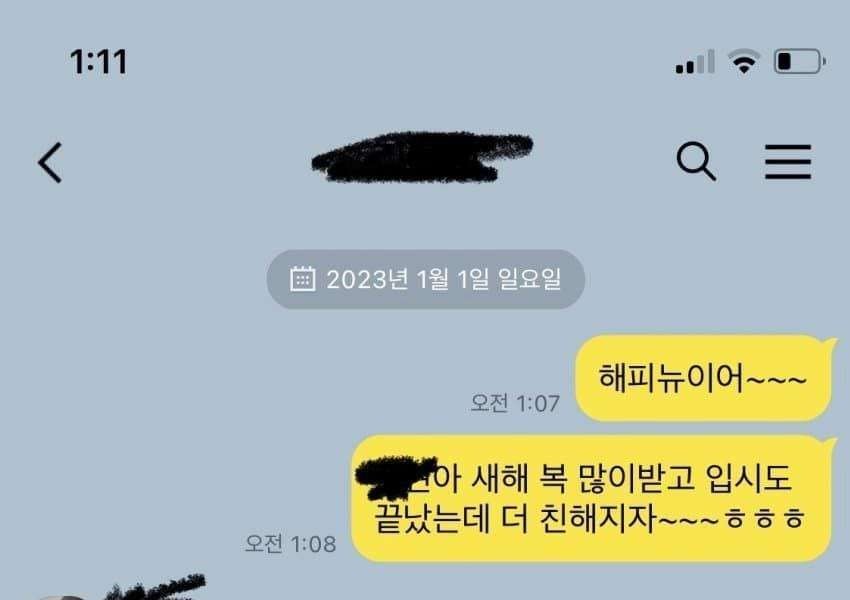Open the chat search magnifier
Screen dimensions: 850x600
(x=696, y=161)
